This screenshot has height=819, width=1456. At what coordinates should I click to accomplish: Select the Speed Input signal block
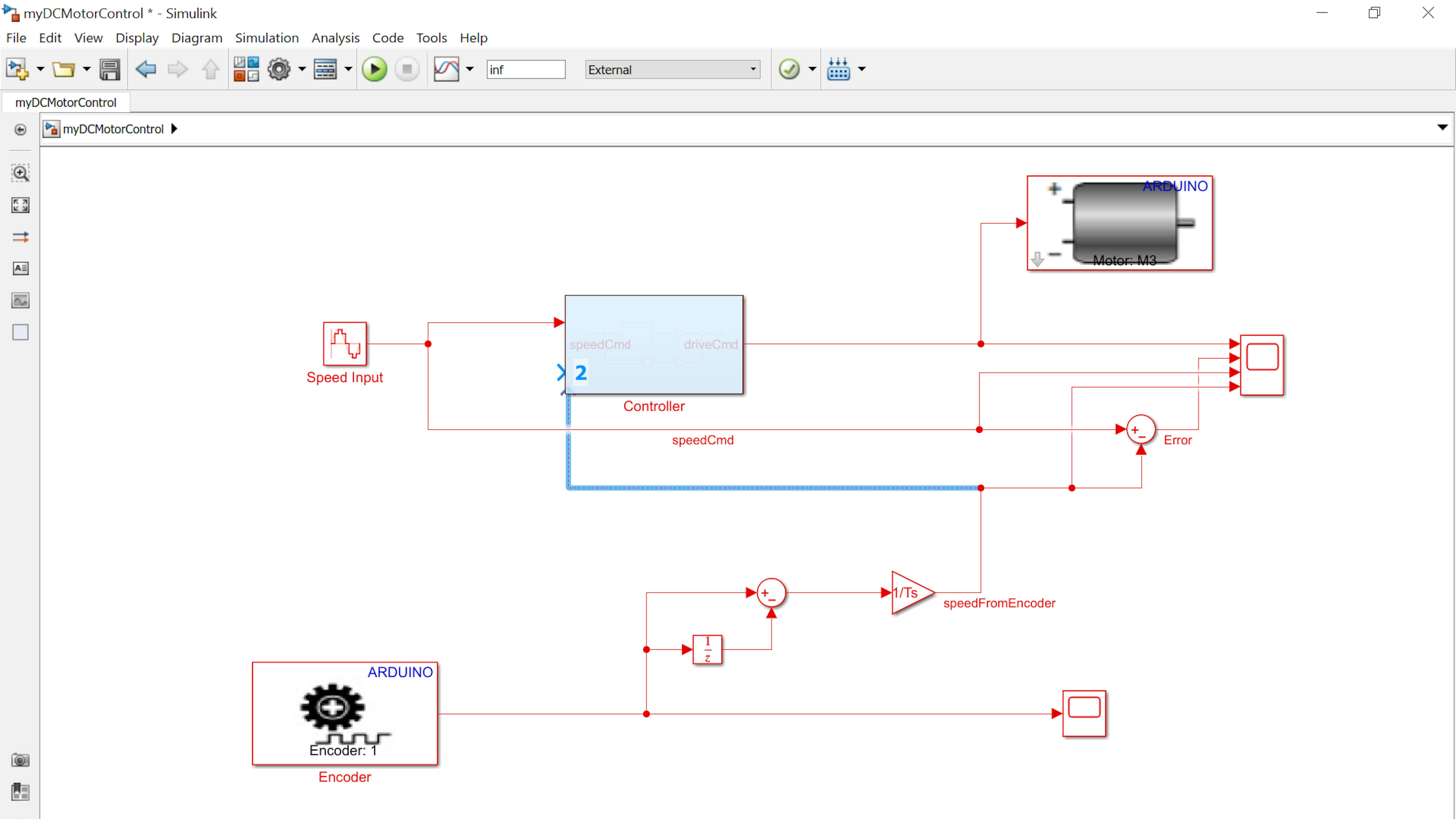tap(345, 344)
